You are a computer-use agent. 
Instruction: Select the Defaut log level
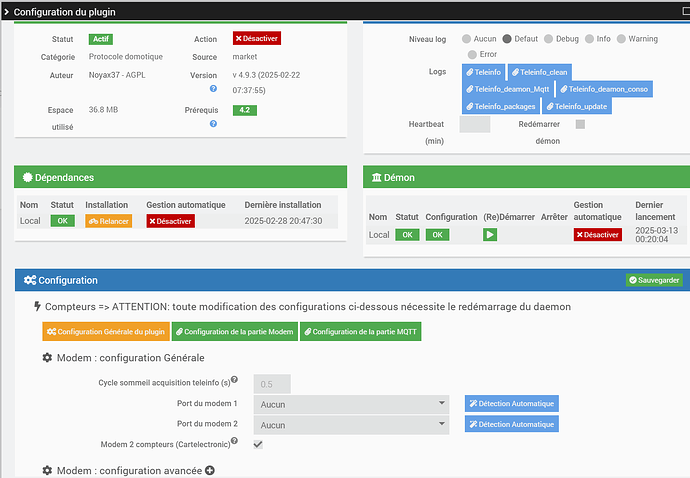pos(507,39)
